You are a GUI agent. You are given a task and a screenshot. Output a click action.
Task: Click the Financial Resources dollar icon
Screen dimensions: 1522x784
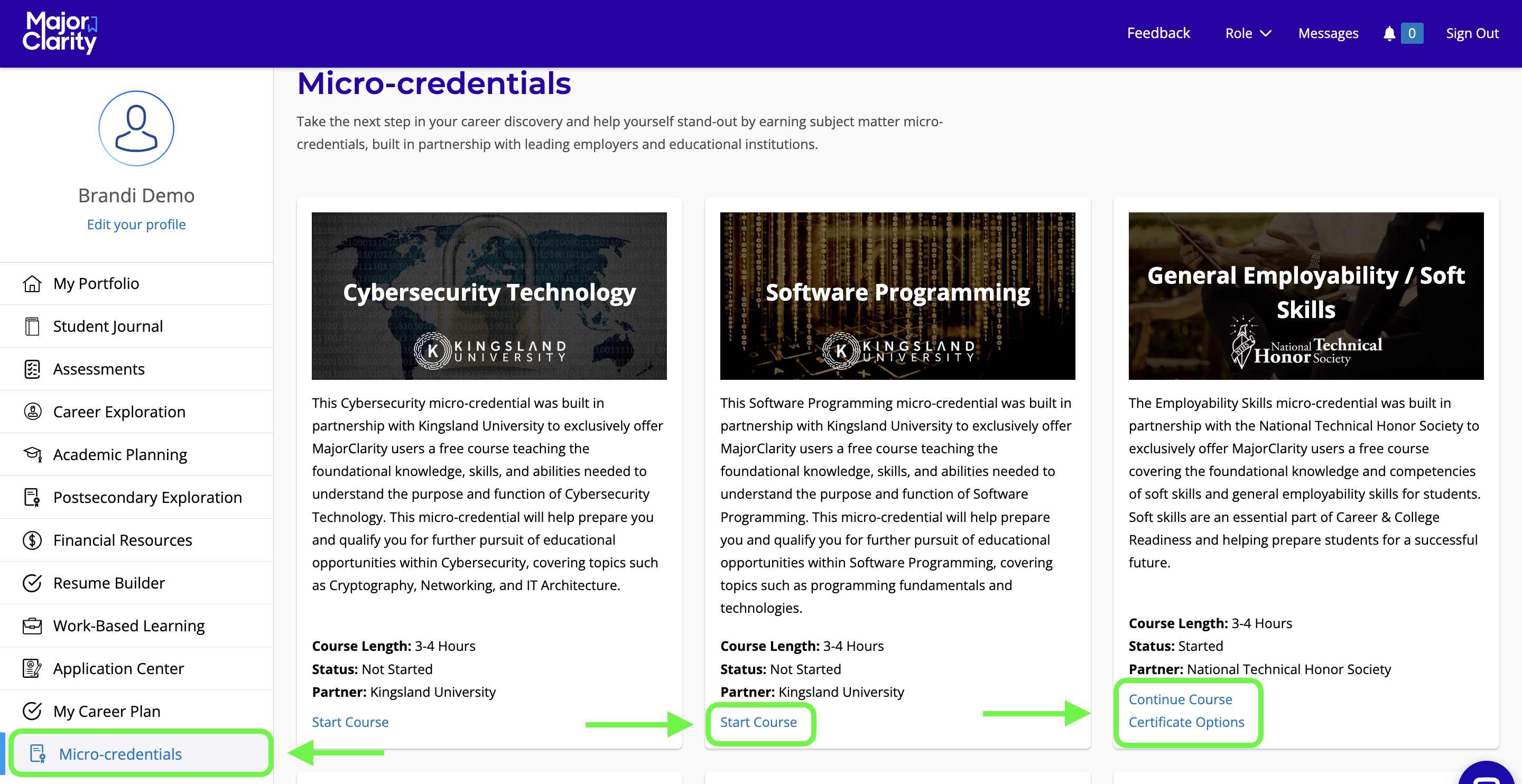point(32,540)
